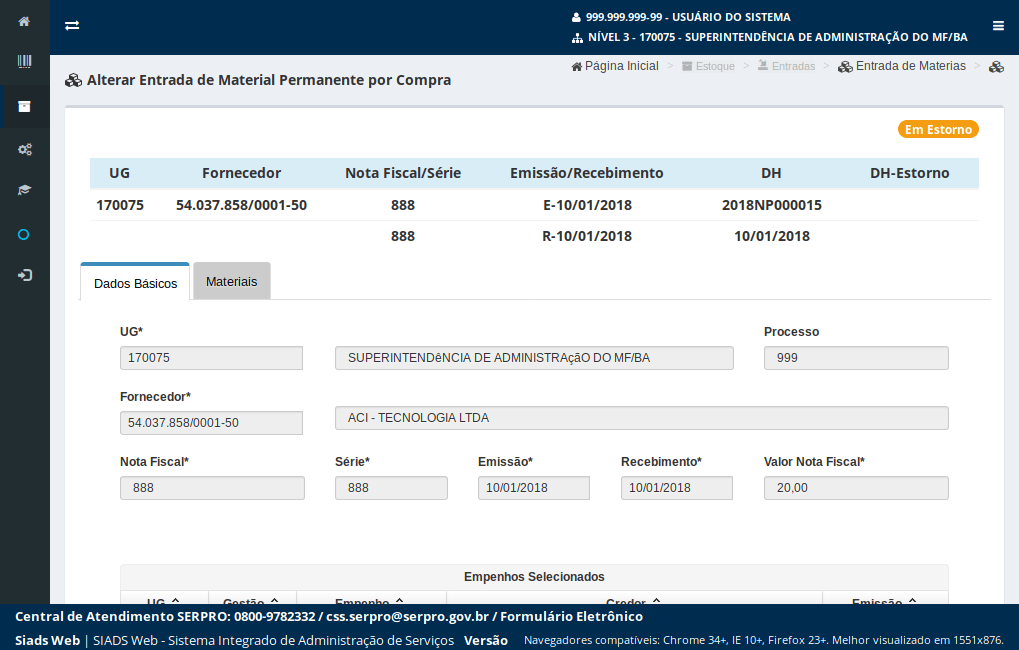This screenshot has height=650, width=1019.
Task: Open the gears settings sidebar icon
Action: pyautogui.click(x=25, y=150)
